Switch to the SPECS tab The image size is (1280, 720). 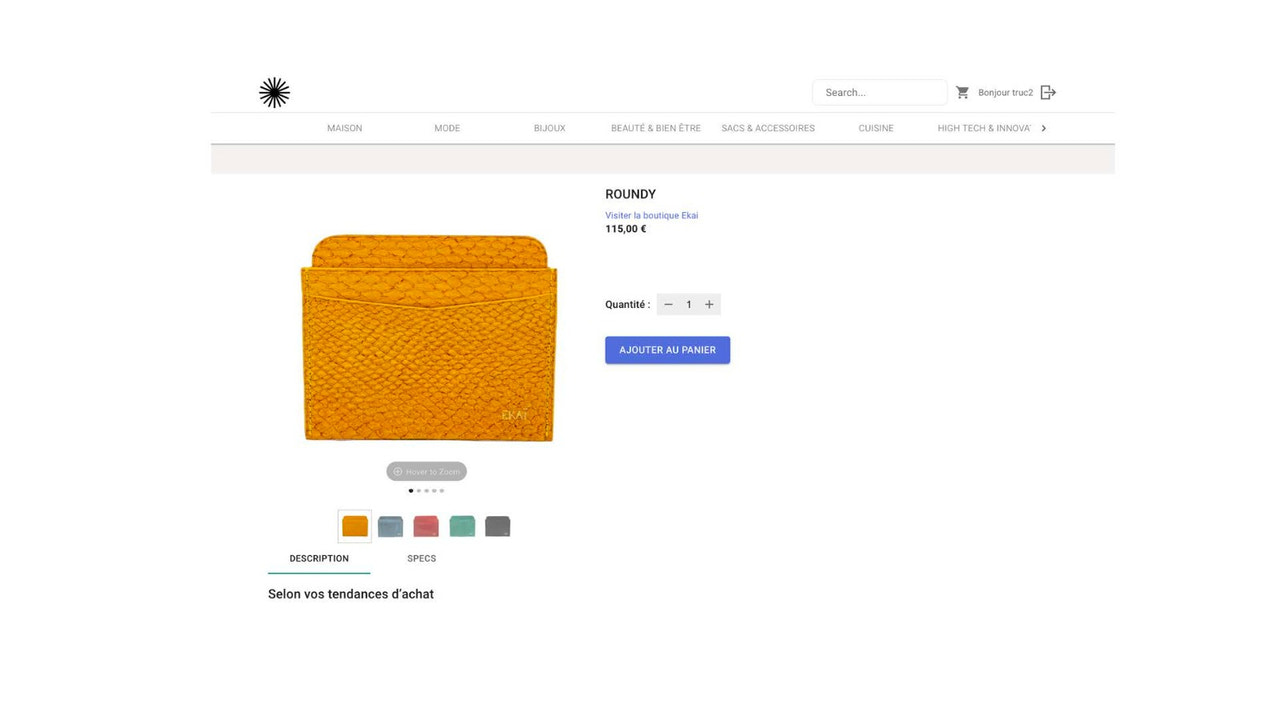421,558
